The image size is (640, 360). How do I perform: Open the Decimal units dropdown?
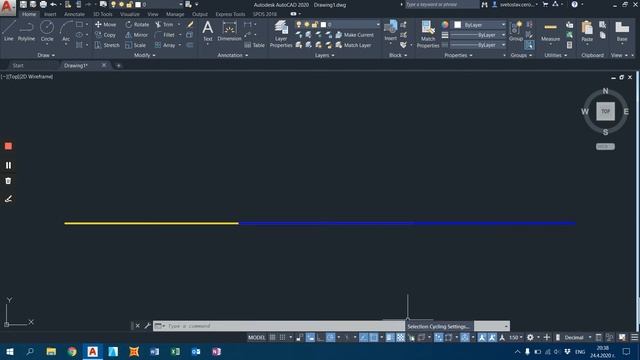pos(577,338)
